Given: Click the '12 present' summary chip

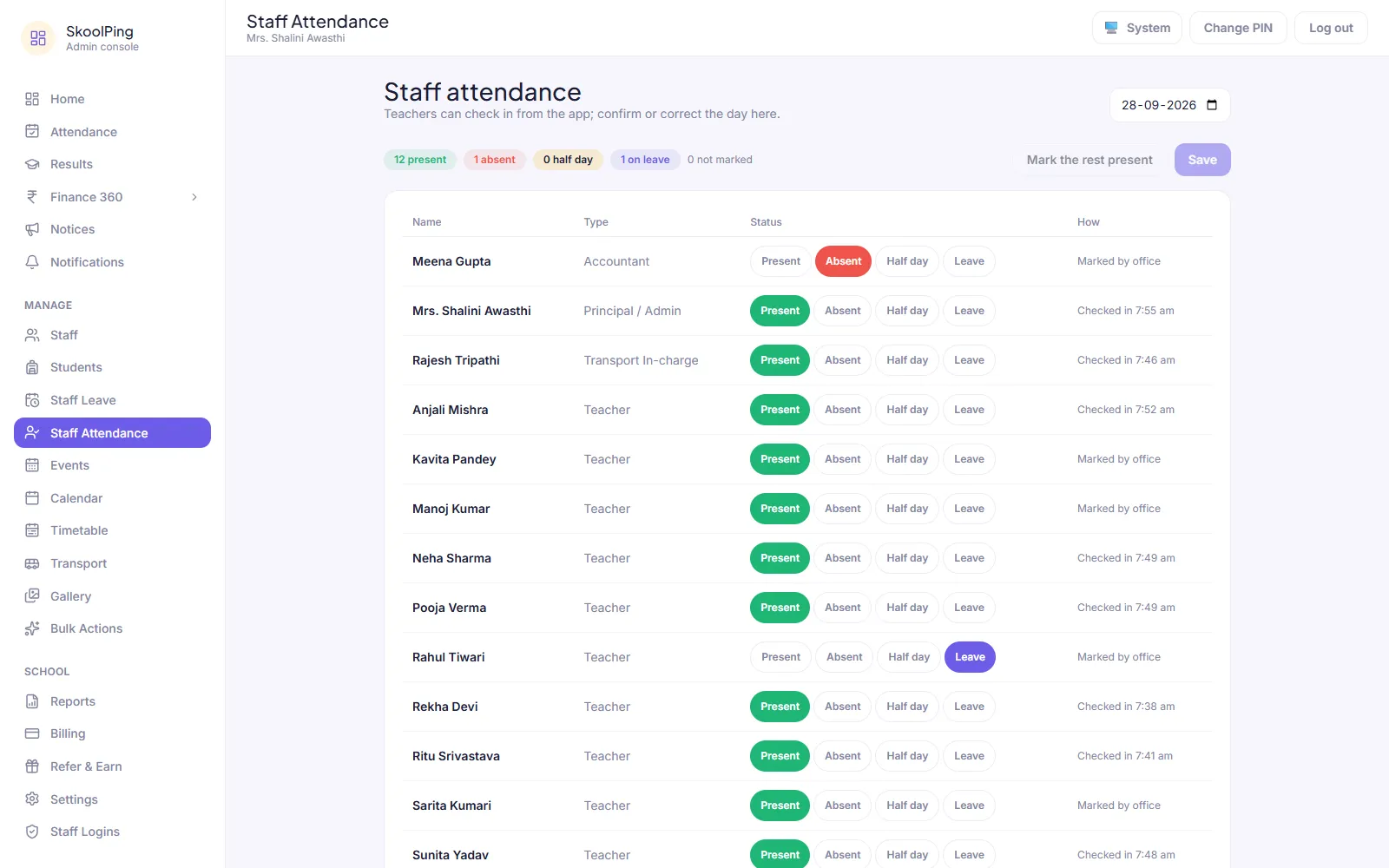Looking at the screenshot, I should point(420,160).
